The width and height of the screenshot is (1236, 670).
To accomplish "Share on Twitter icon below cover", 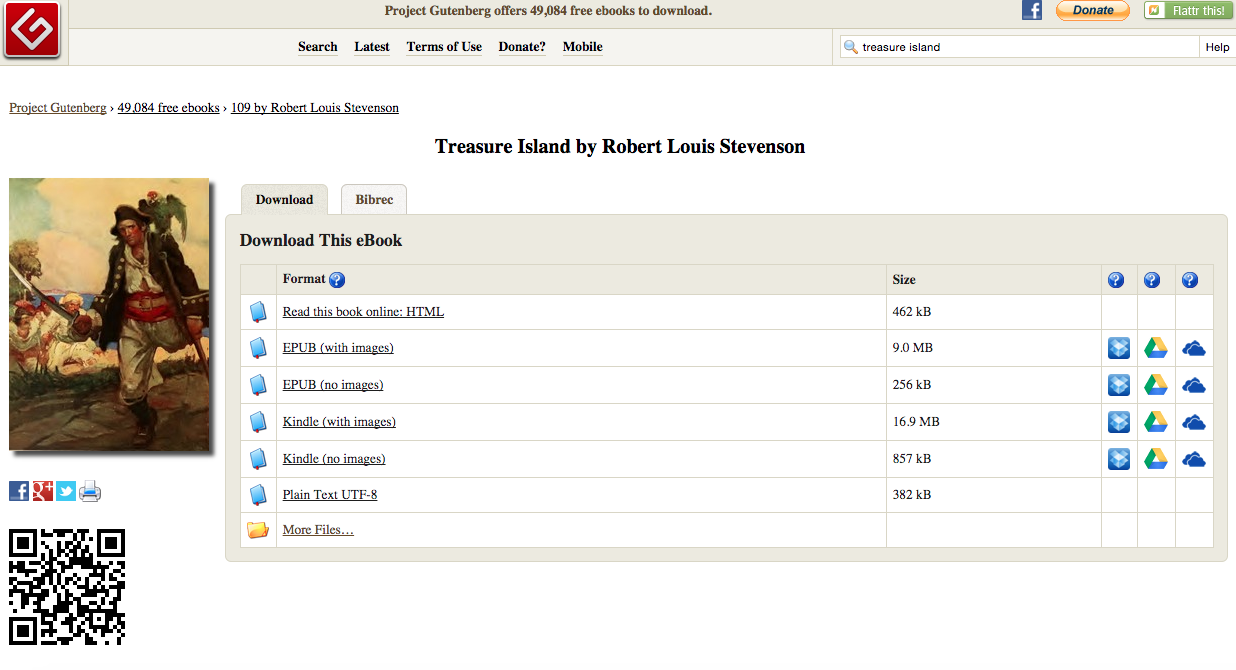I will 66,491.
